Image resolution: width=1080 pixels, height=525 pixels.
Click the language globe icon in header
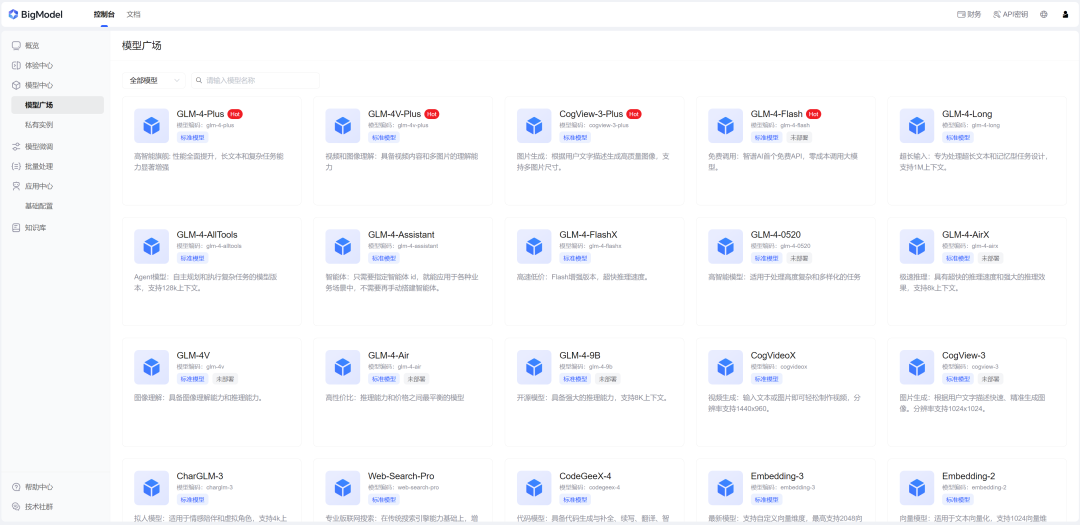coord(1044,14)
